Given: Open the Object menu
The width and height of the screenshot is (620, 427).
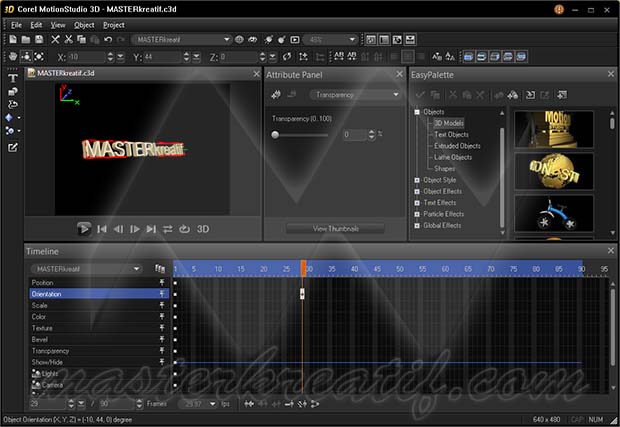Looking at the screenshot, I should click(x=84, y=24).
